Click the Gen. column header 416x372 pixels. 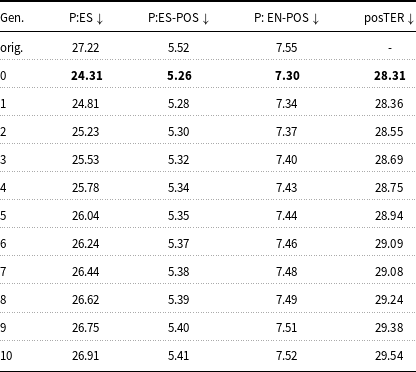(12, 18)
